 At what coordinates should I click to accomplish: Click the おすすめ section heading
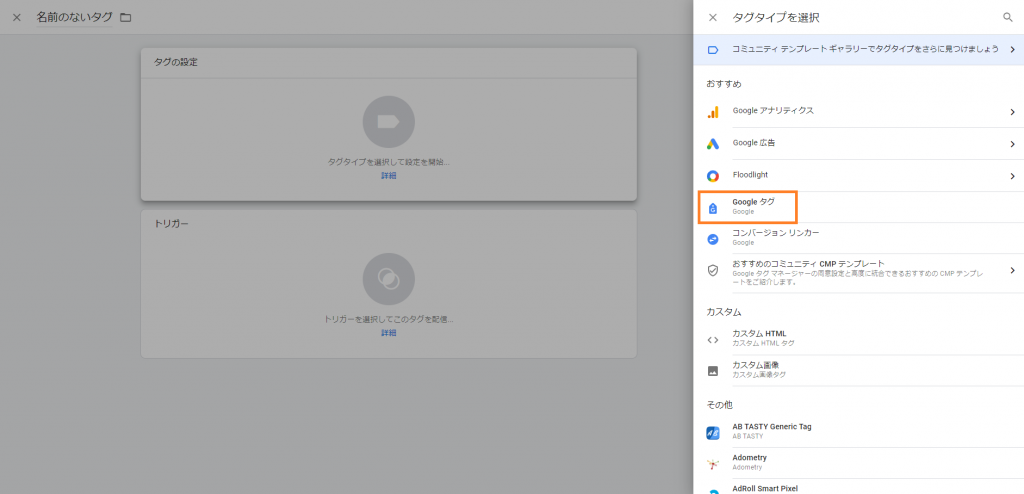pos(724,84)
